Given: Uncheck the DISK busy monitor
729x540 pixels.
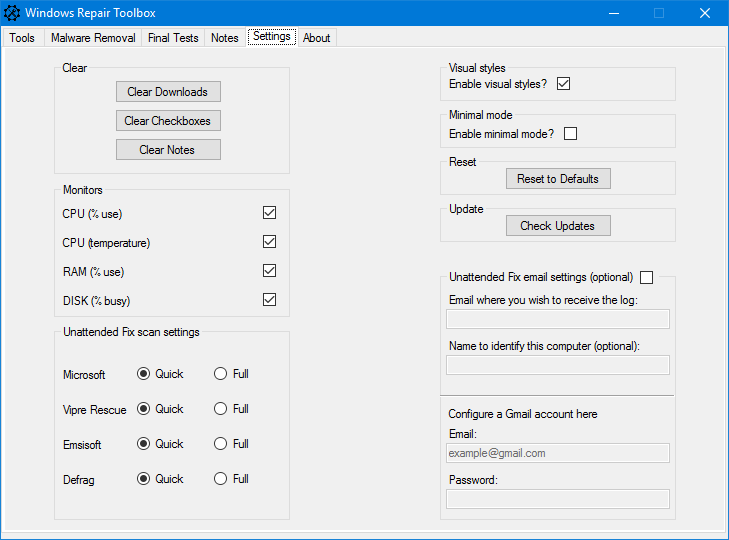Looking at the screenshot, I should click(x=269, y=300).
